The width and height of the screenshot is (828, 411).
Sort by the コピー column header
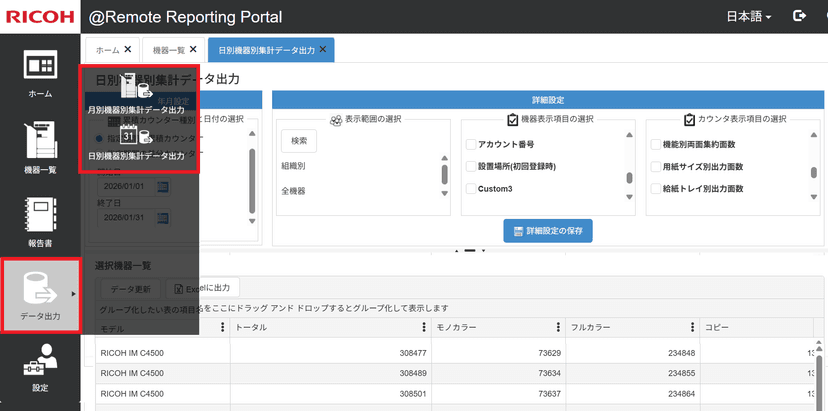click(x=717, y=328)
